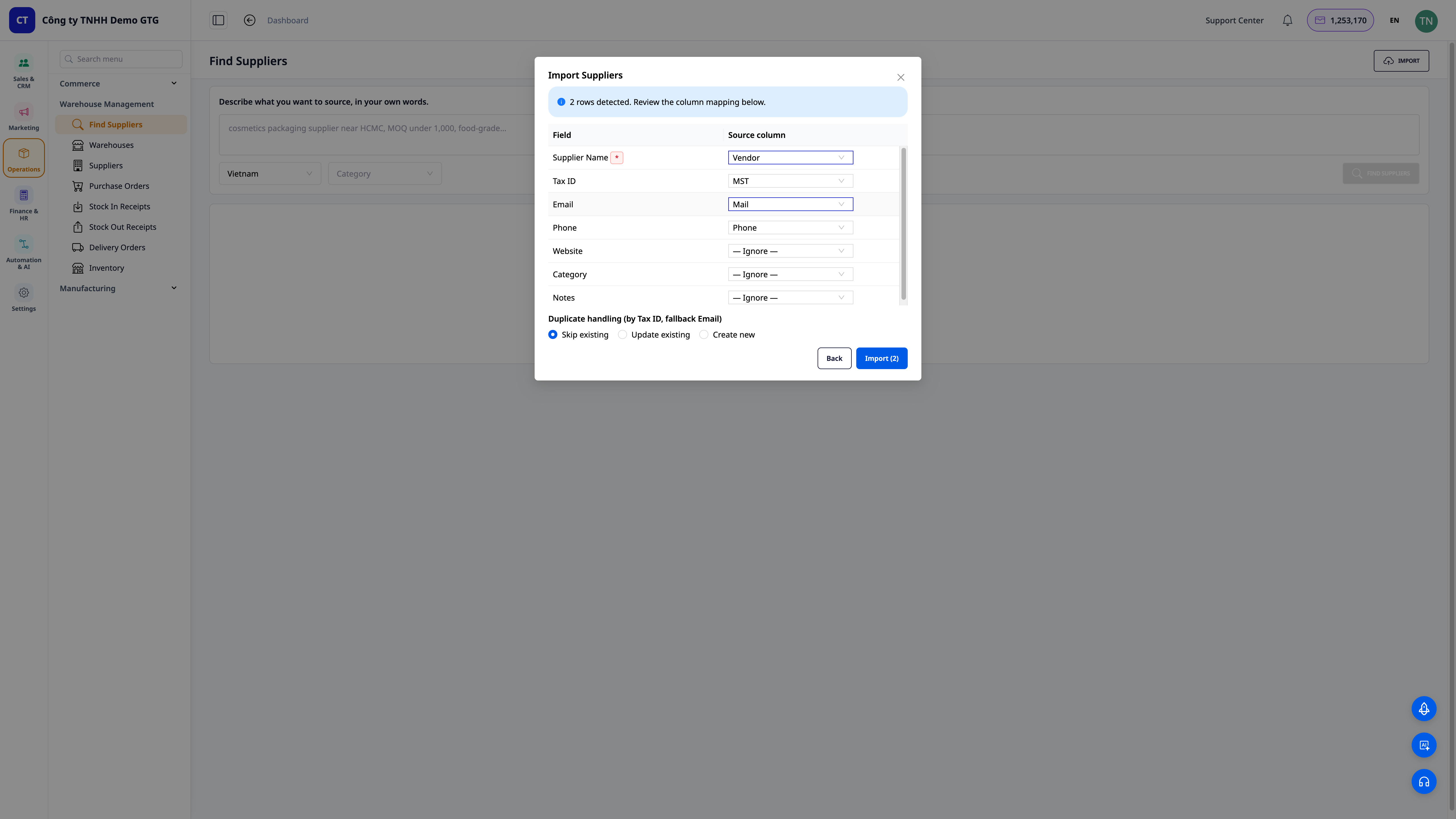1456x819 pixels.
Task: Open the Automation & AI module icon
Action: click(x=24, y=244)
